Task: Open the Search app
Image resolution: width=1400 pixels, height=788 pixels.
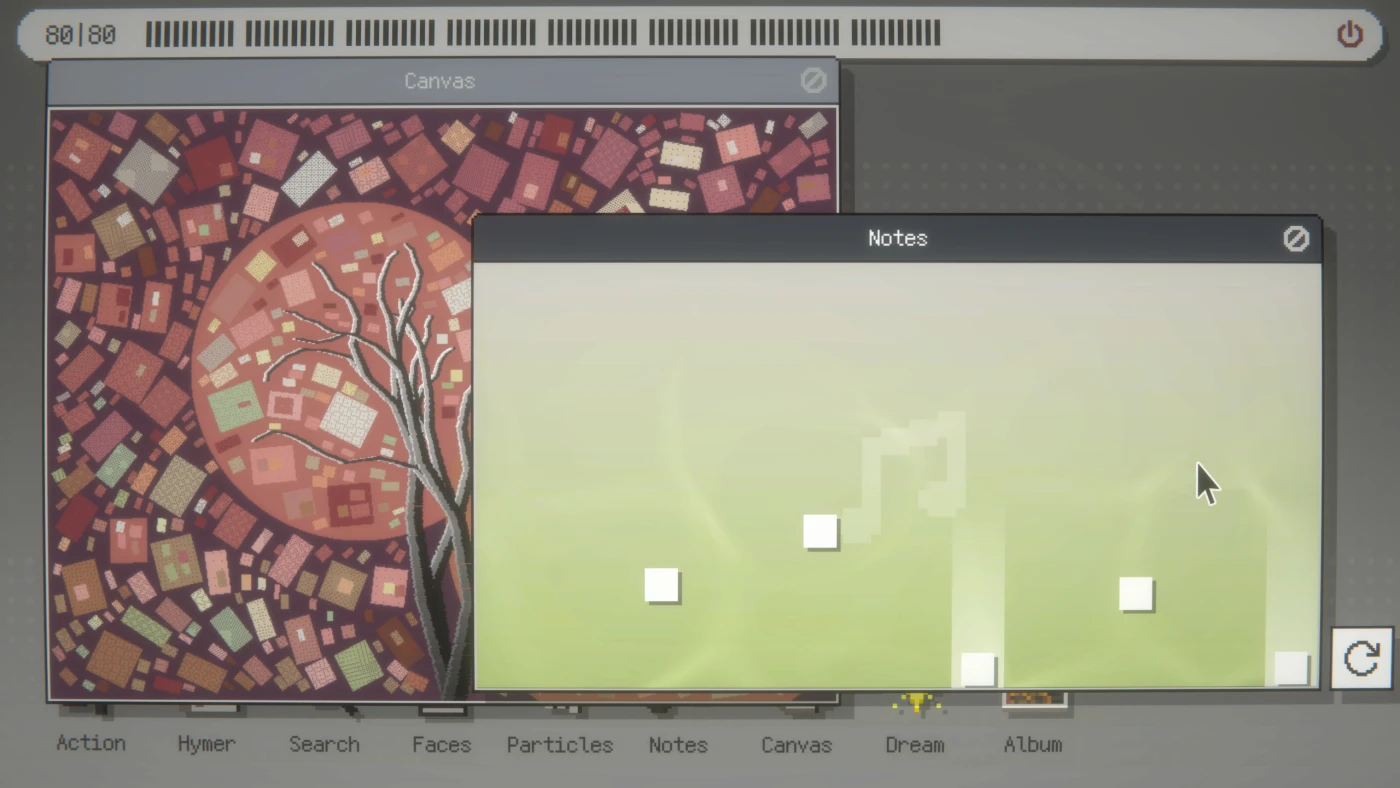Action: point(324,743)
